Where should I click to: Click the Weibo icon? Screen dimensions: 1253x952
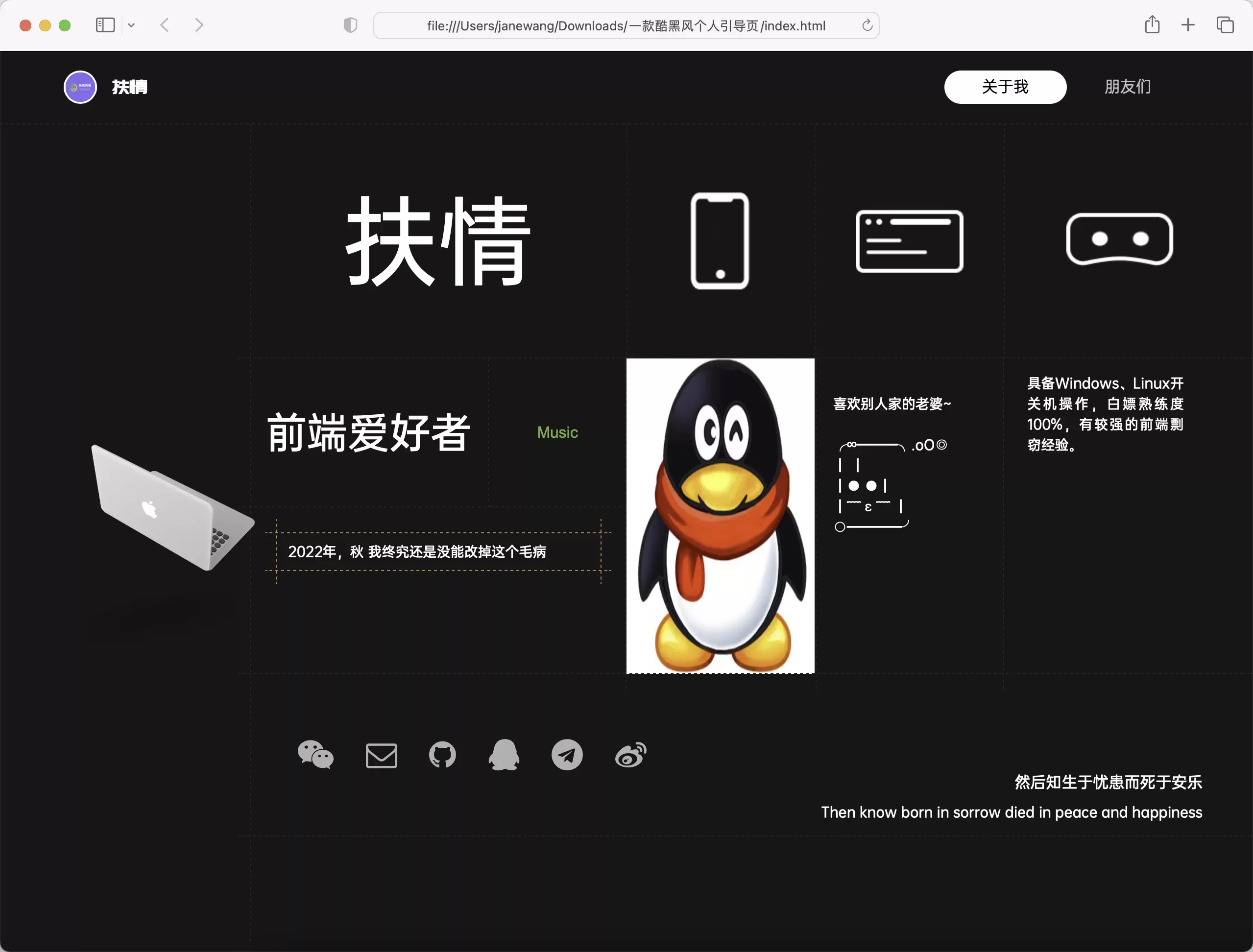click(631, 755)
